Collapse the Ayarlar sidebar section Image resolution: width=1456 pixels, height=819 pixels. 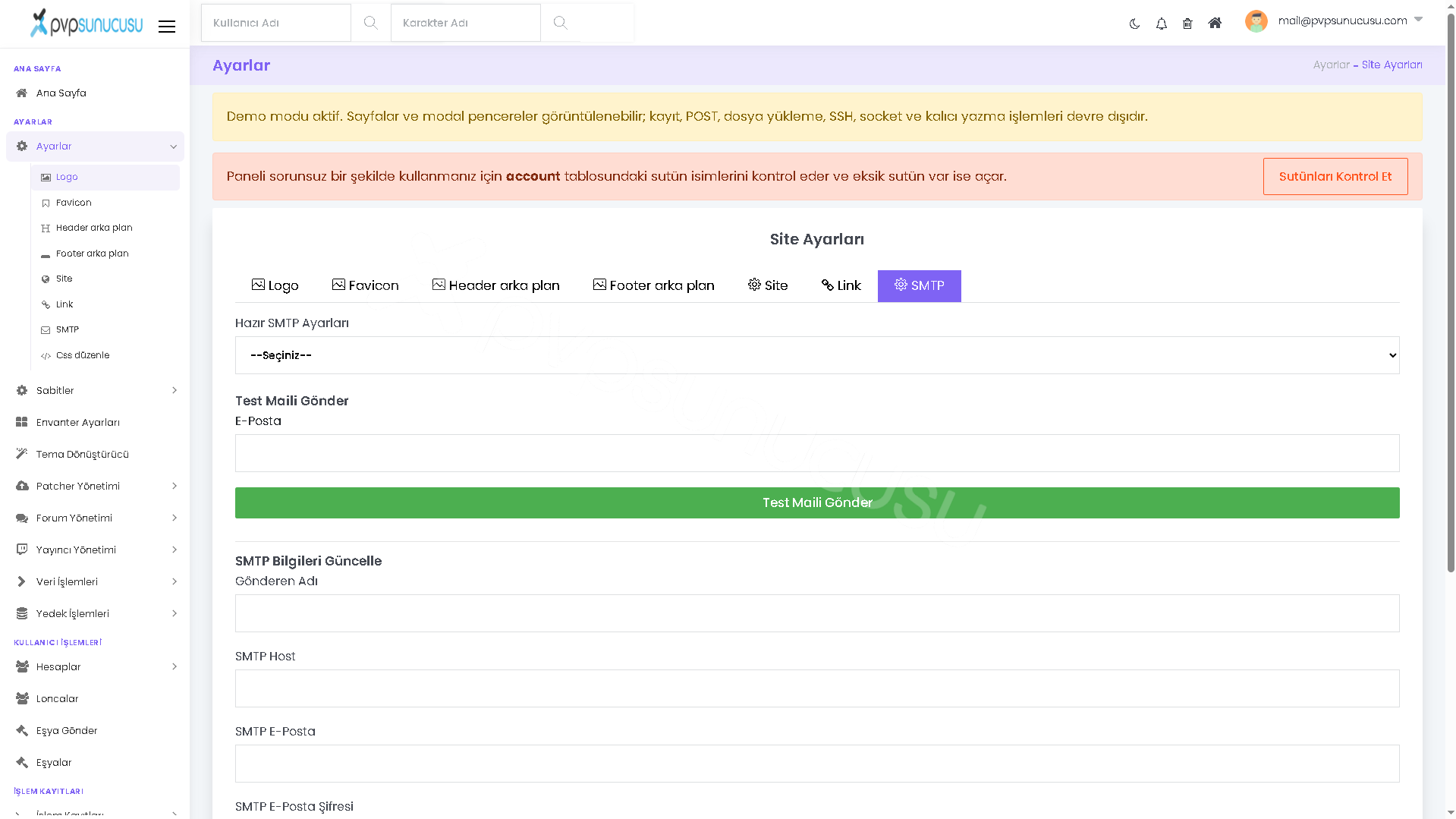(x=95, y=146)
